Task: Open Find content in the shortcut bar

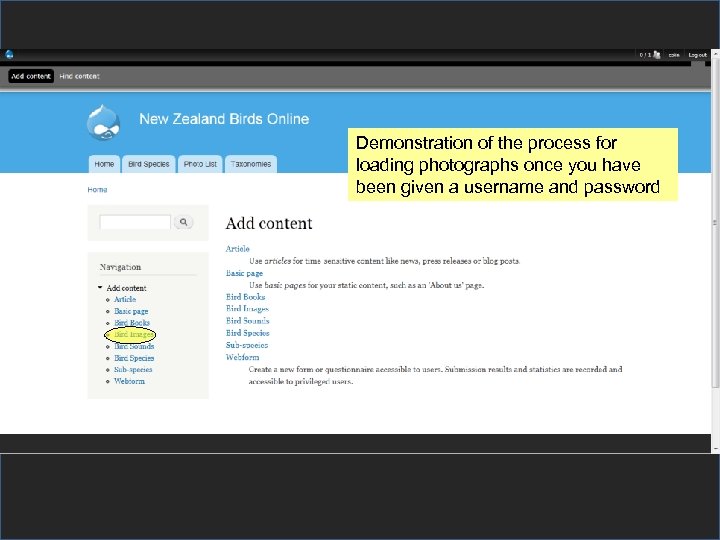Action: point(79,76)
